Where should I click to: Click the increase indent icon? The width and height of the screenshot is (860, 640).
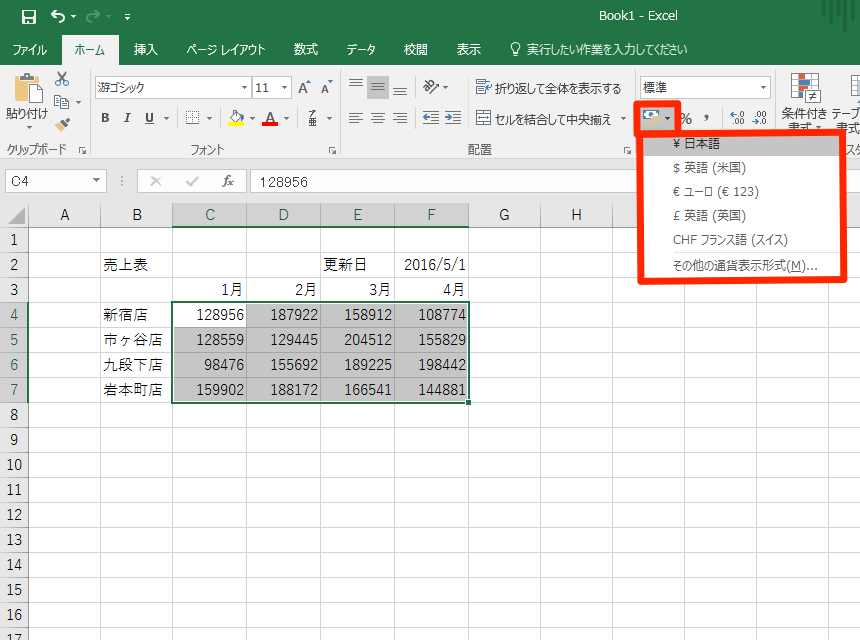point(453,118)
